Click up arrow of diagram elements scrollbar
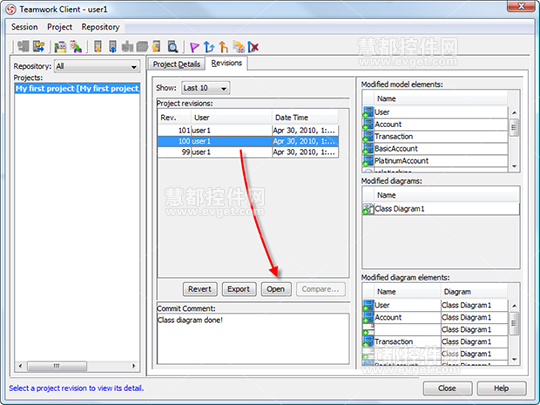The height and width of the screenshot is (405, 540). (x=514, y=305)
